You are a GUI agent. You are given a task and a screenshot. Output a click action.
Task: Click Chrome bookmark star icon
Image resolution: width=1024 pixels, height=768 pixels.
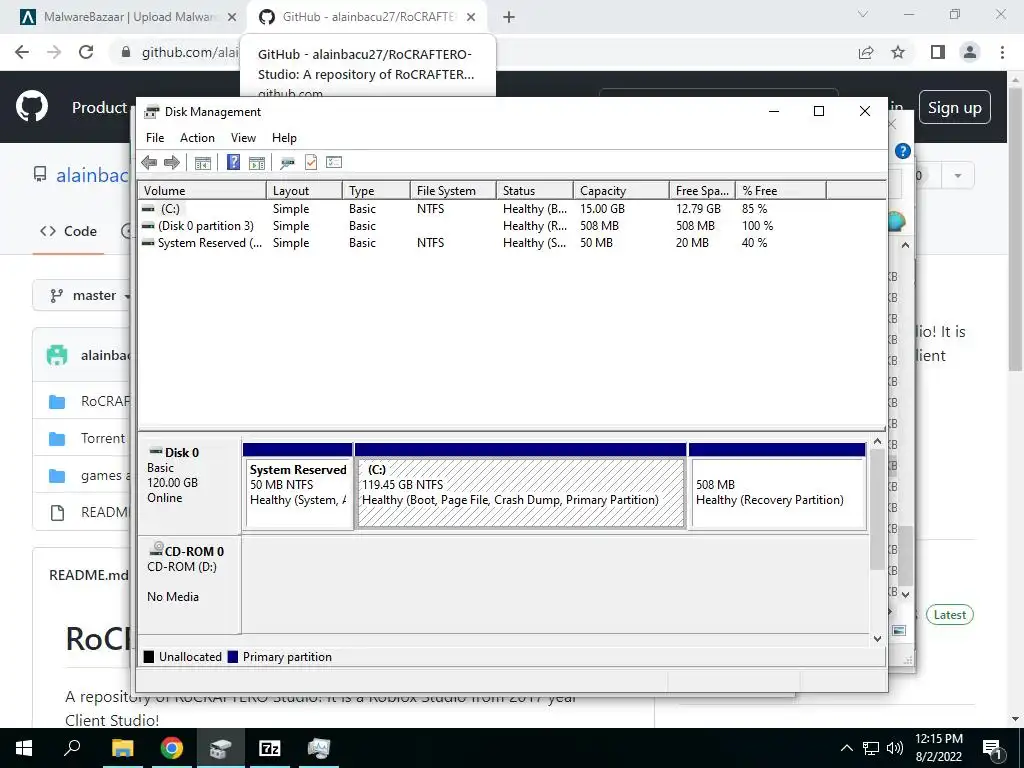click(x=898, y=52)
